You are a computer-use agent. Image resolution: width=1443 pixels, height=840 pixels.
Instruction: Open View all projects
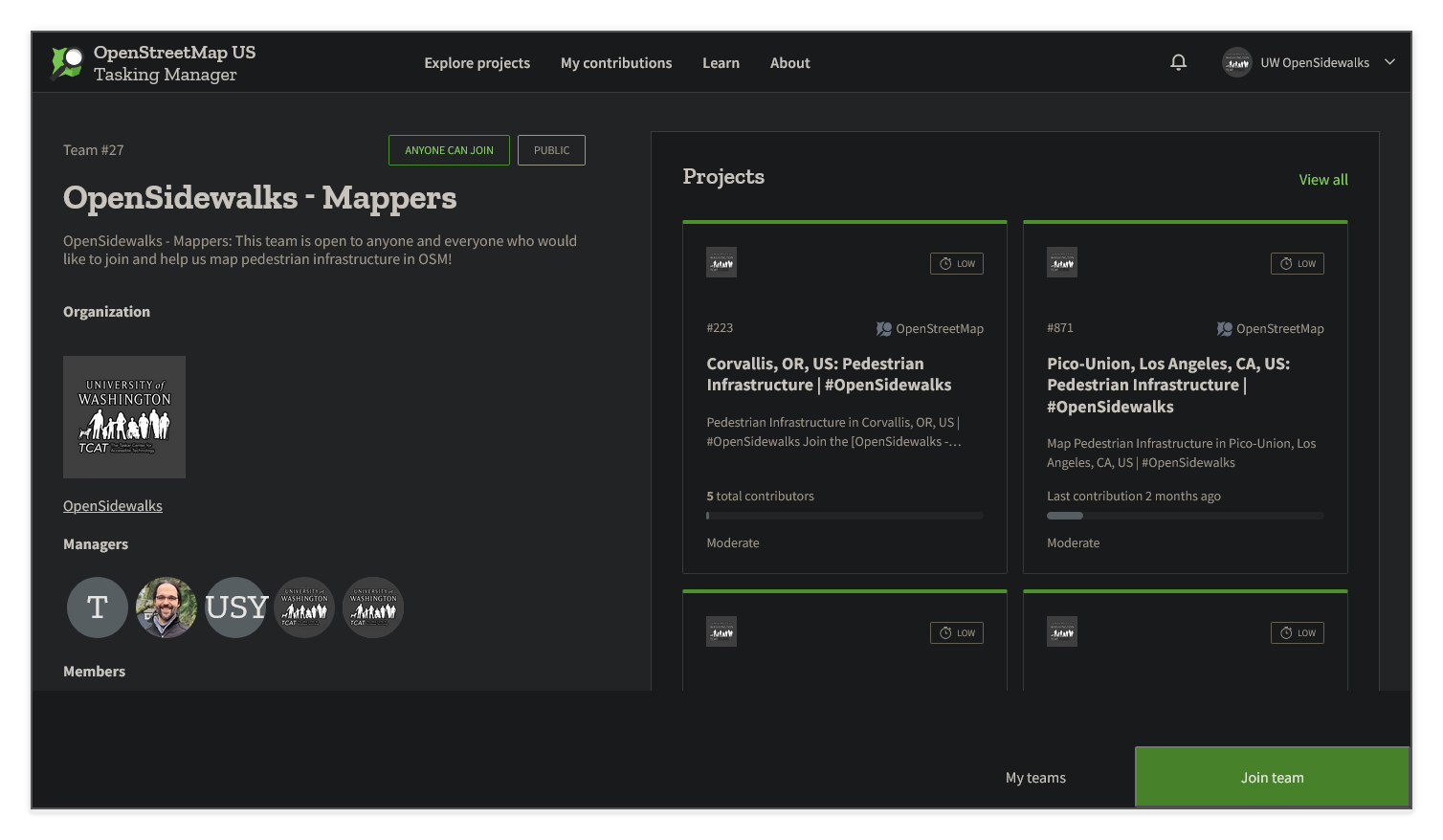click(1322, 179)
